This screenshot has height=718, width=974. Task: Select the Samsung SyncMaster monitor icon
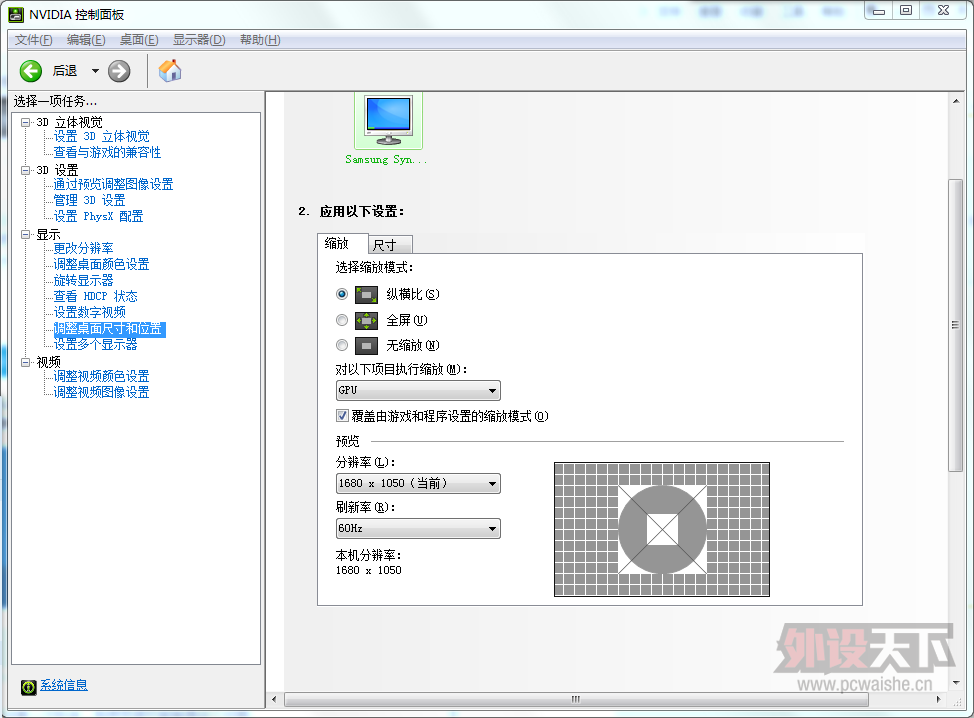click(389, 121)
